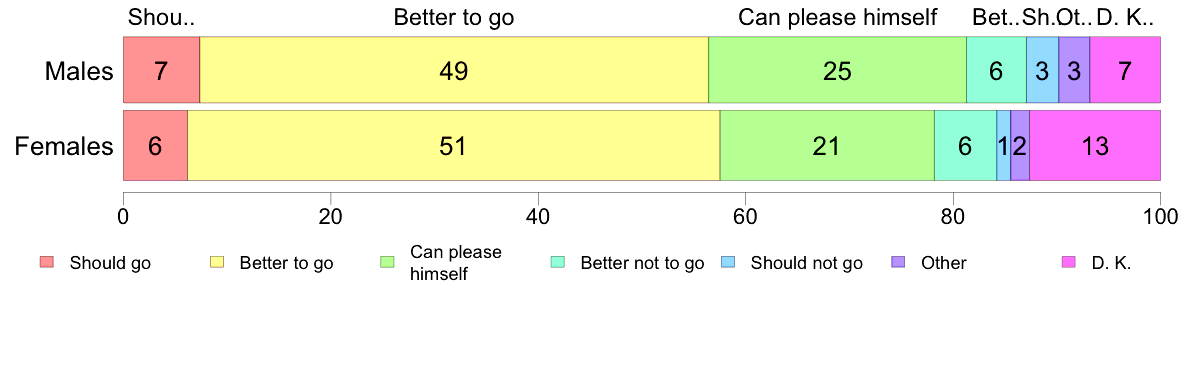Click the magenta D. K. legend swatch
1188x368 pixels.
click(x=1068, y=263)
